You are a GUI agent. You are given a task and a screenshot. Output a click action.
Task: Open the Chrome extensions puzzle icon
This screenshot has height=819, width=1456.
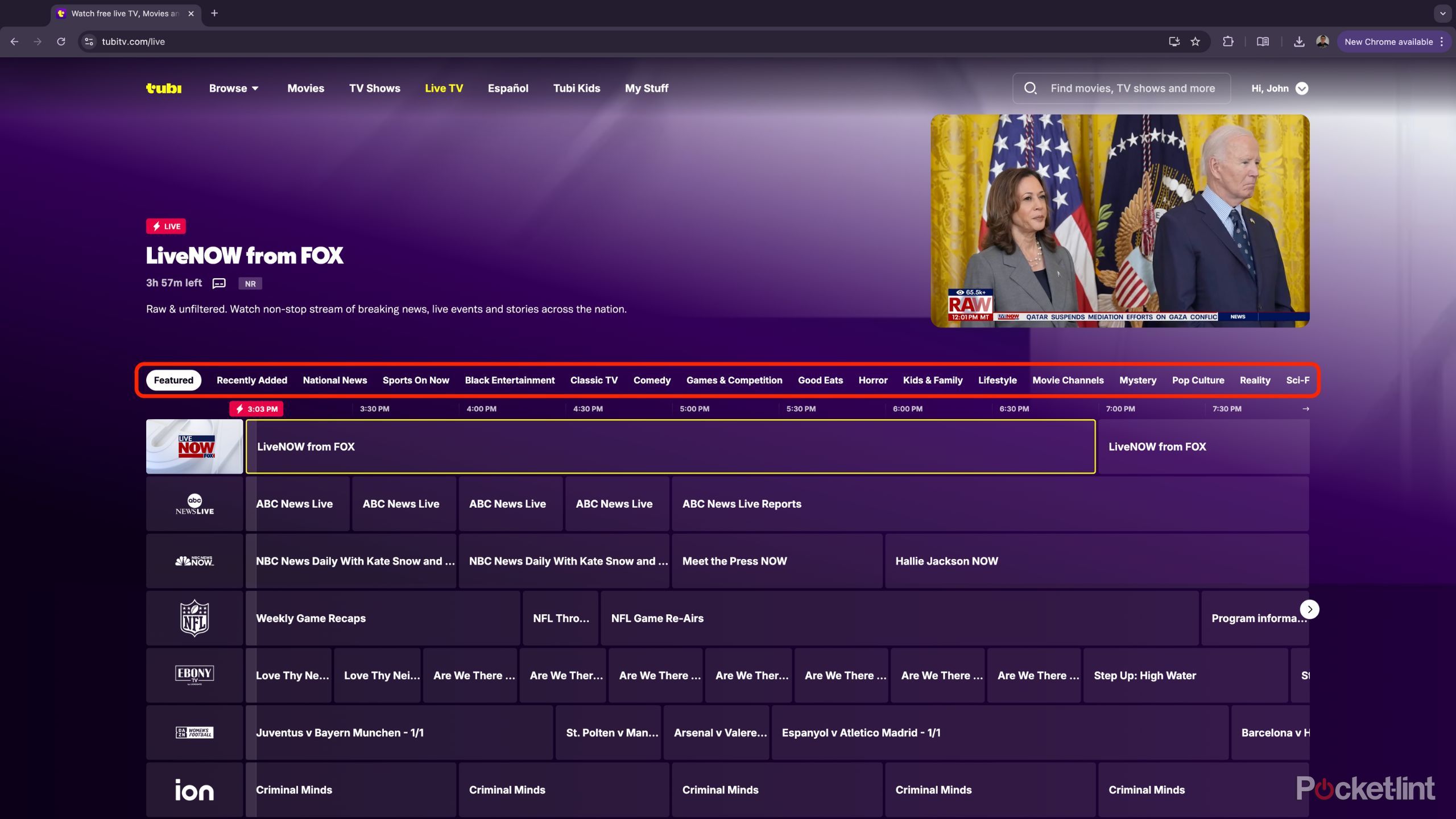(1228, 41)
